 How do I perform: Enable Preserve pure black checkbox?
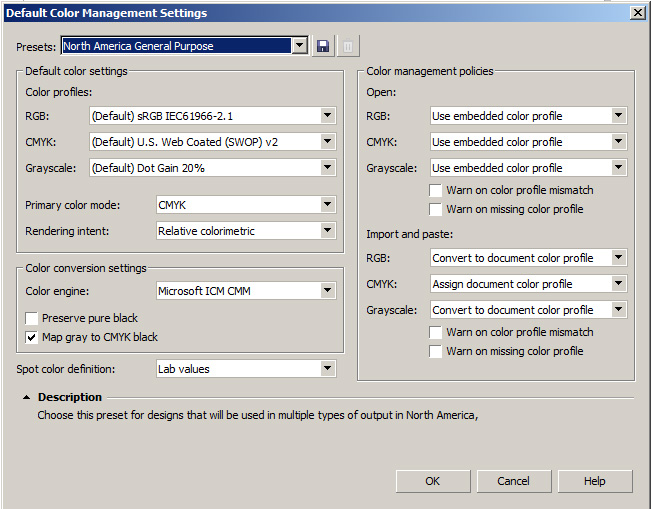click(x=32, y=319)
